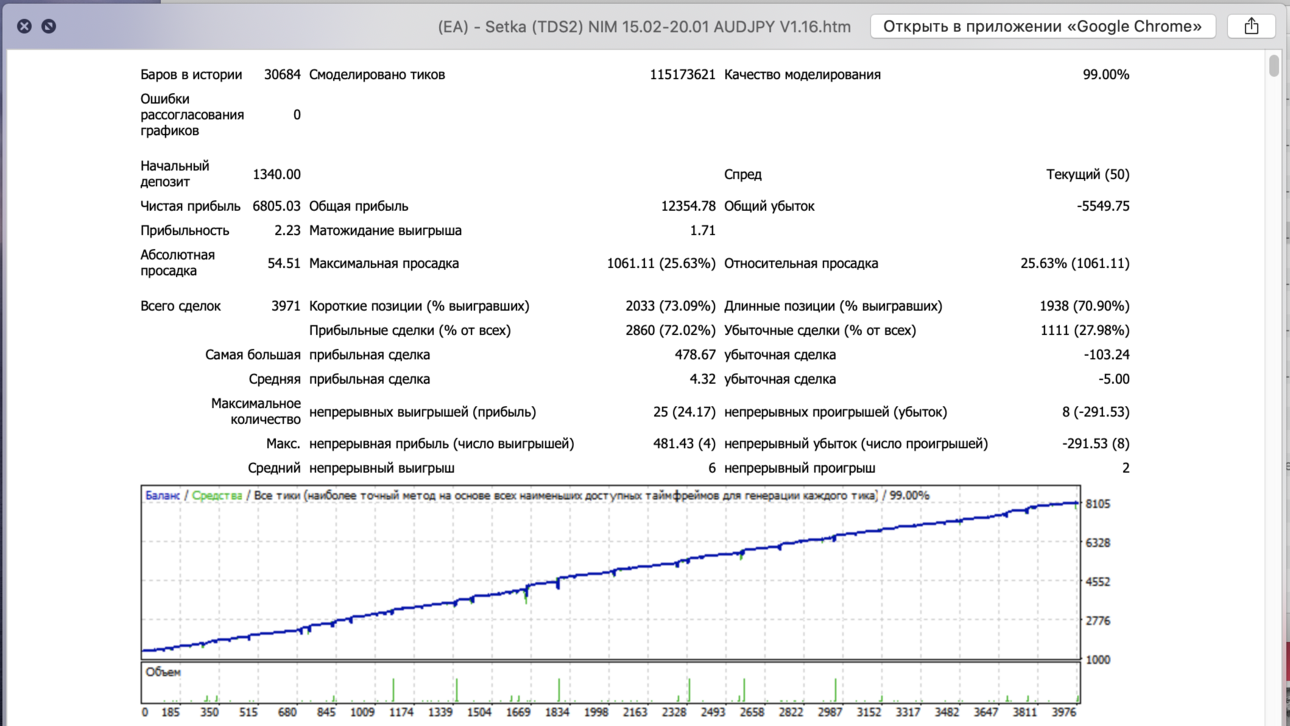The width and height of the screenshot is (1290, 726).
Task: Click average consecutive losses value 2
Action: click(1126, 468)
